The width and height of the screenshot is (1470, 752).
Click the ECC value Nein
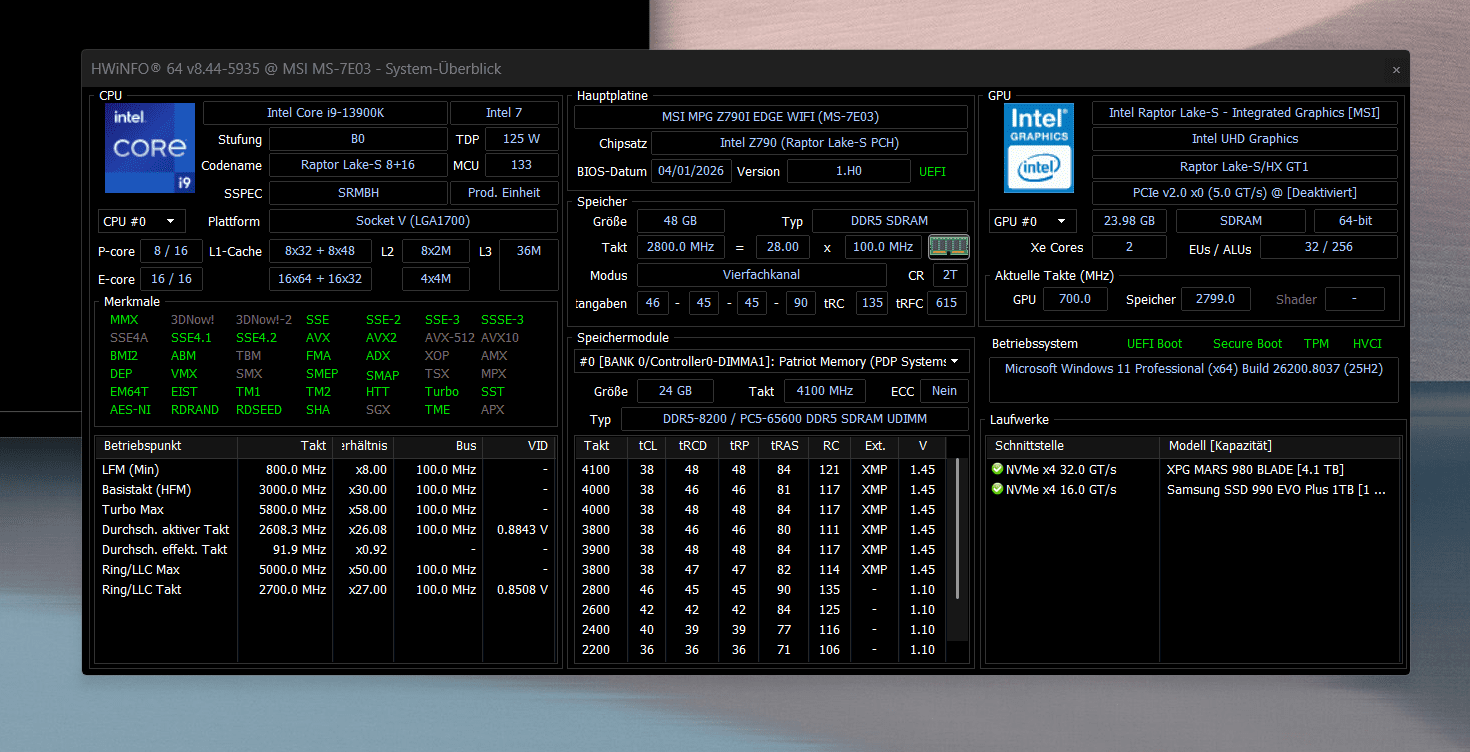(944, 391)
